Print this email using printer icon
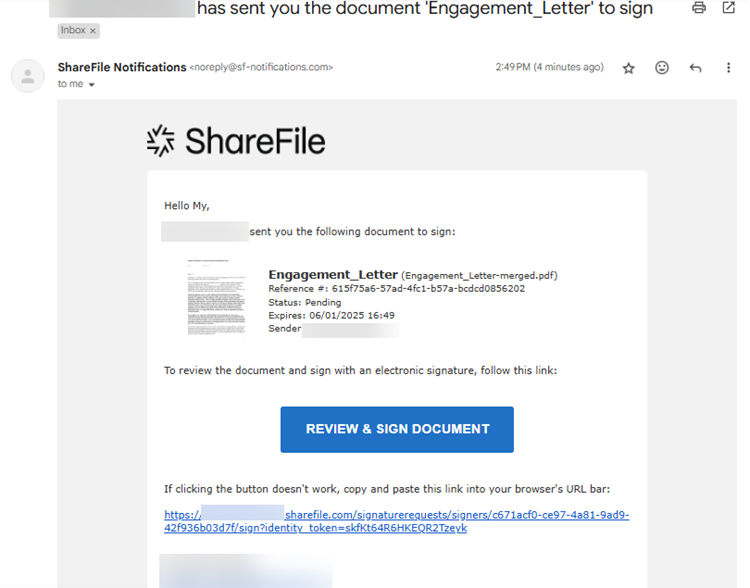The height and width of the screenshot is (588, 750). pos(699,7)
